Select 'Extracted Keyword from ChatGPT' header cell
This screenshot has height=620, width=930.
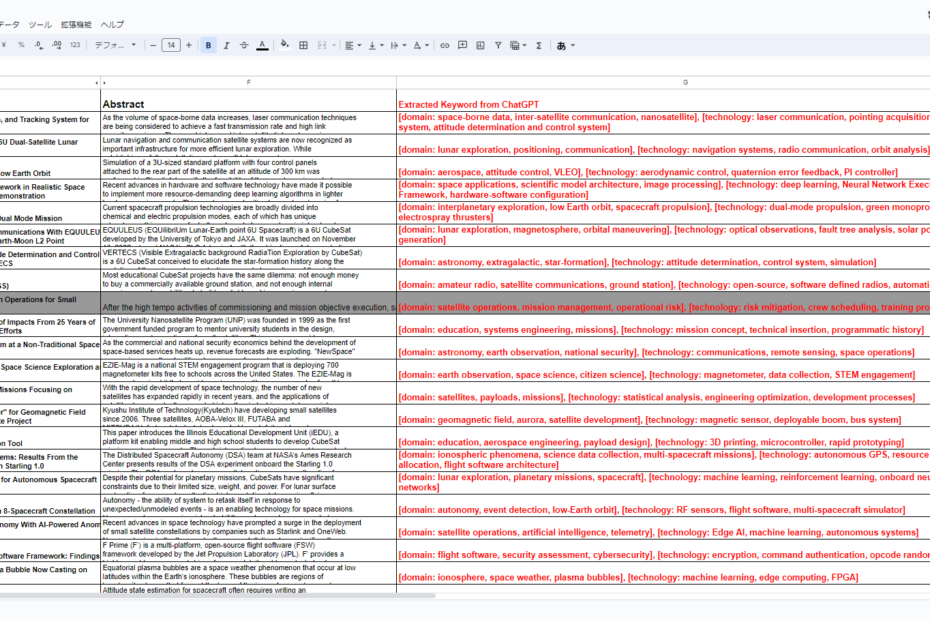tap(663, 101)
